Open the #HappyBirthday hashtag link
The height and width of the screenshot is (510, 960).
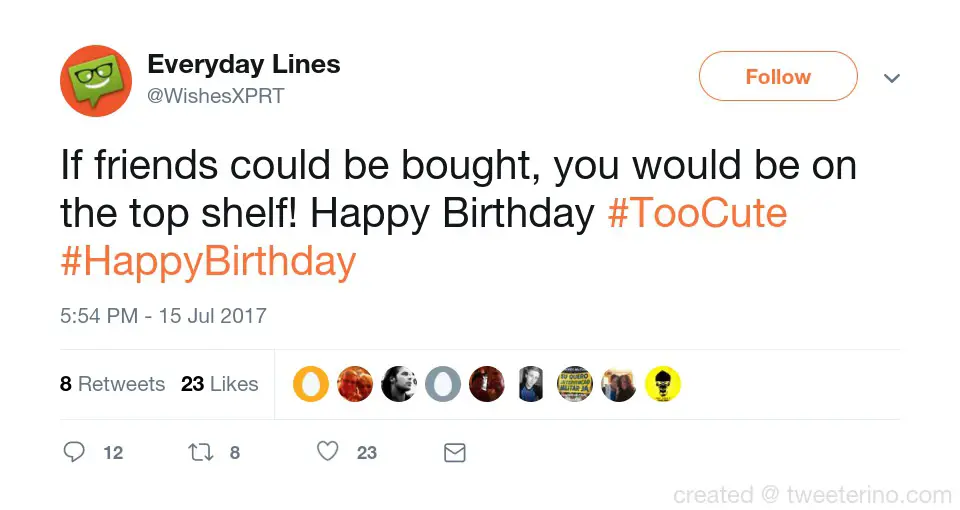click(208, 262)
